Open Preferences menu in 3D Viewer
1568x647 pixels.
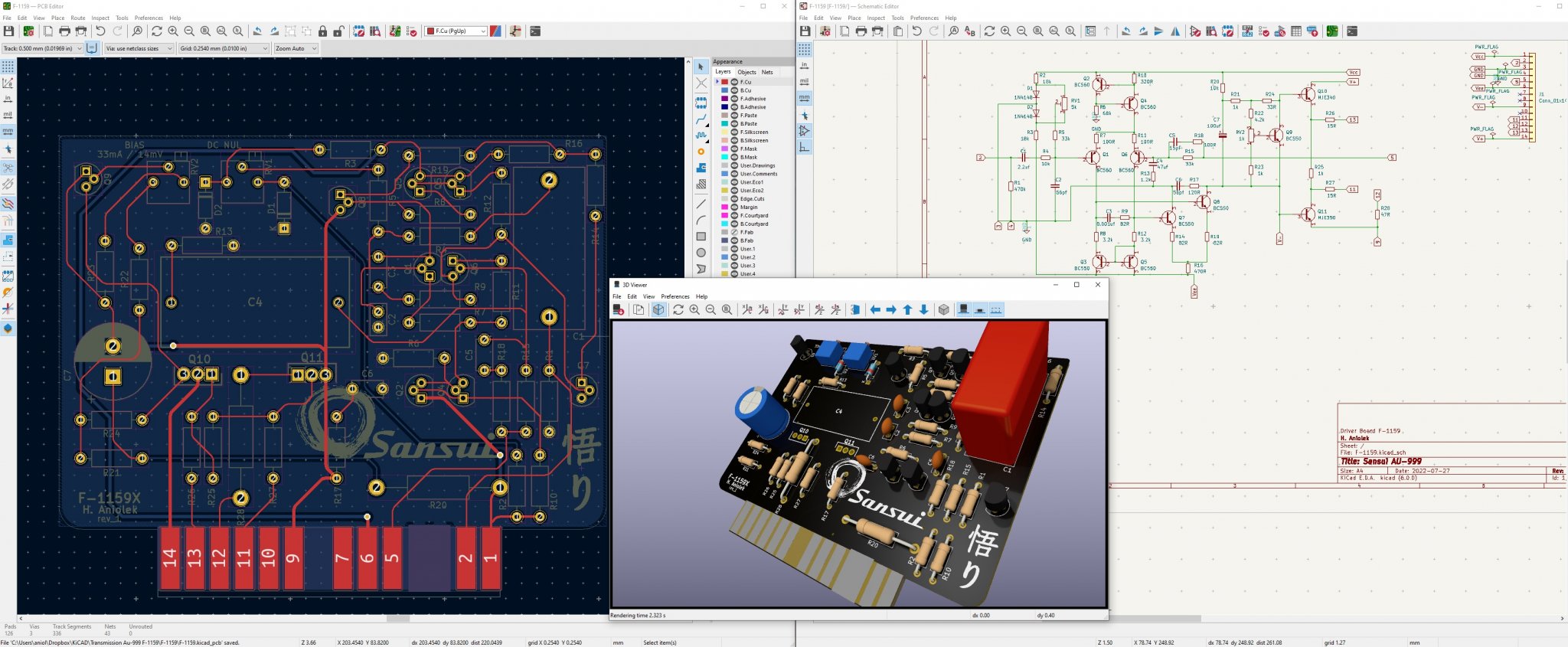[x=675, y=296]
